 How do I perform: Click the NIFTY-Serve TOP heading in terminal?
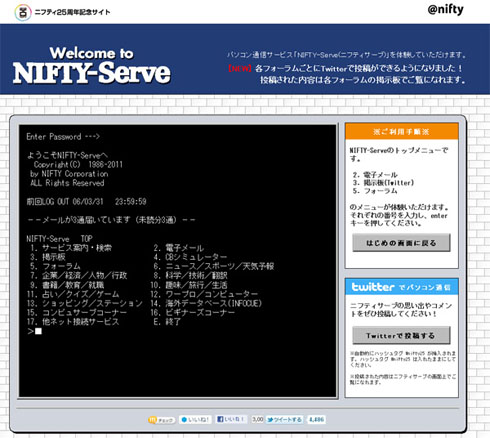(59, 239)
